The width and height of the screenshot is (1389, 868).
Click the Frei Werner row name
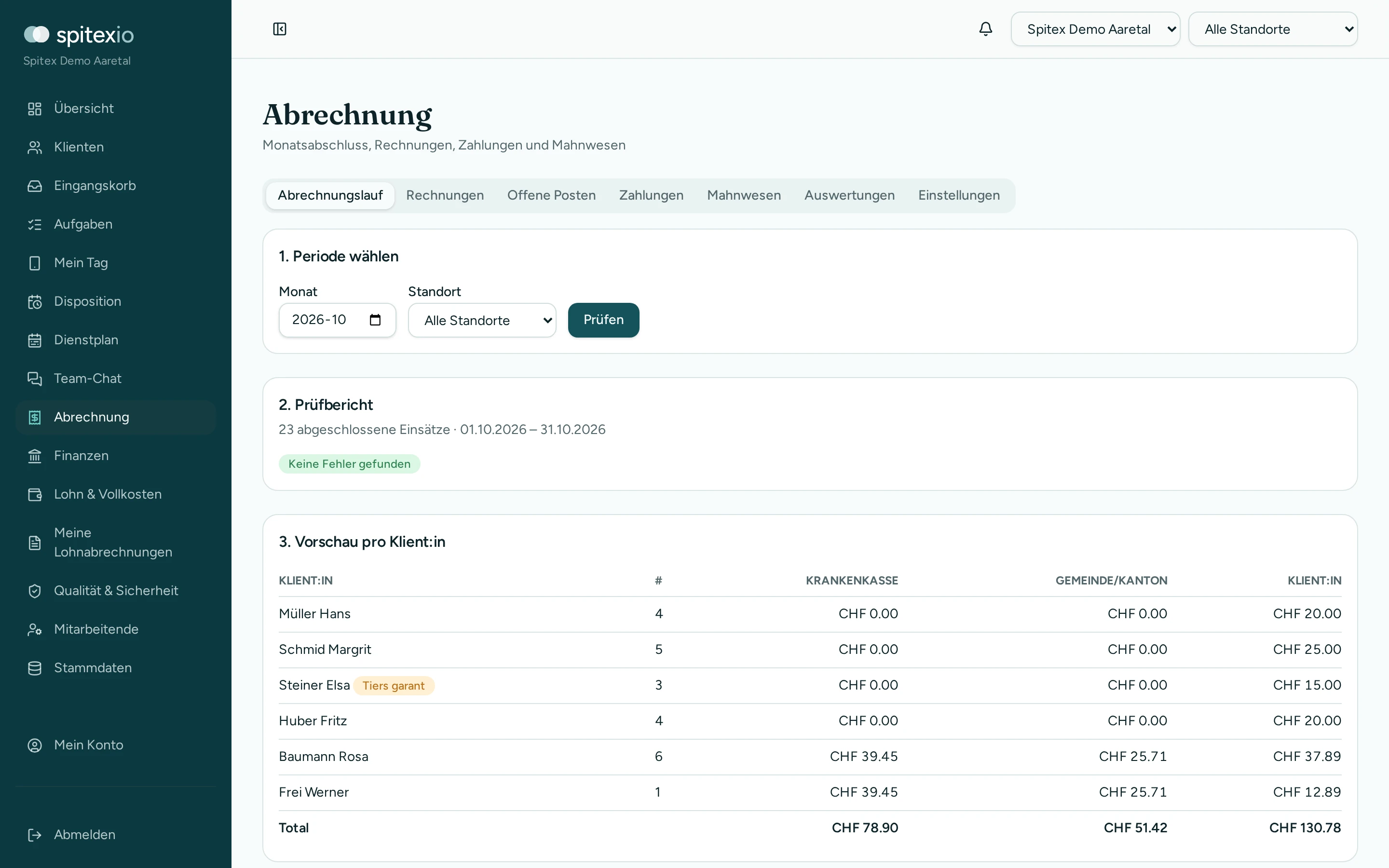(313, 792)
